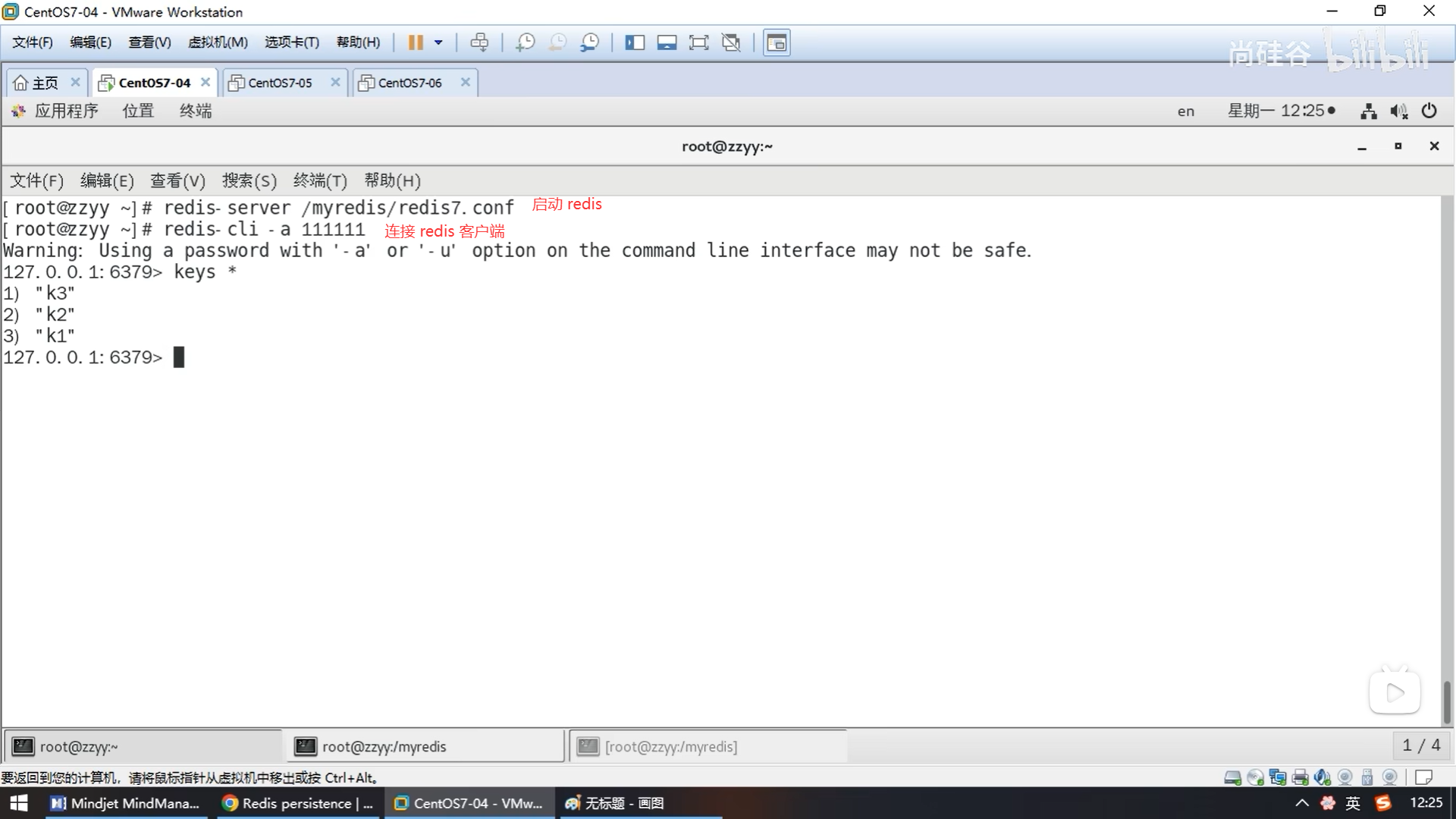Toggle Unity mode icon in toolbar
Image resolution: width=1456 pixels, height=819 pixels.
click(731, 42)
